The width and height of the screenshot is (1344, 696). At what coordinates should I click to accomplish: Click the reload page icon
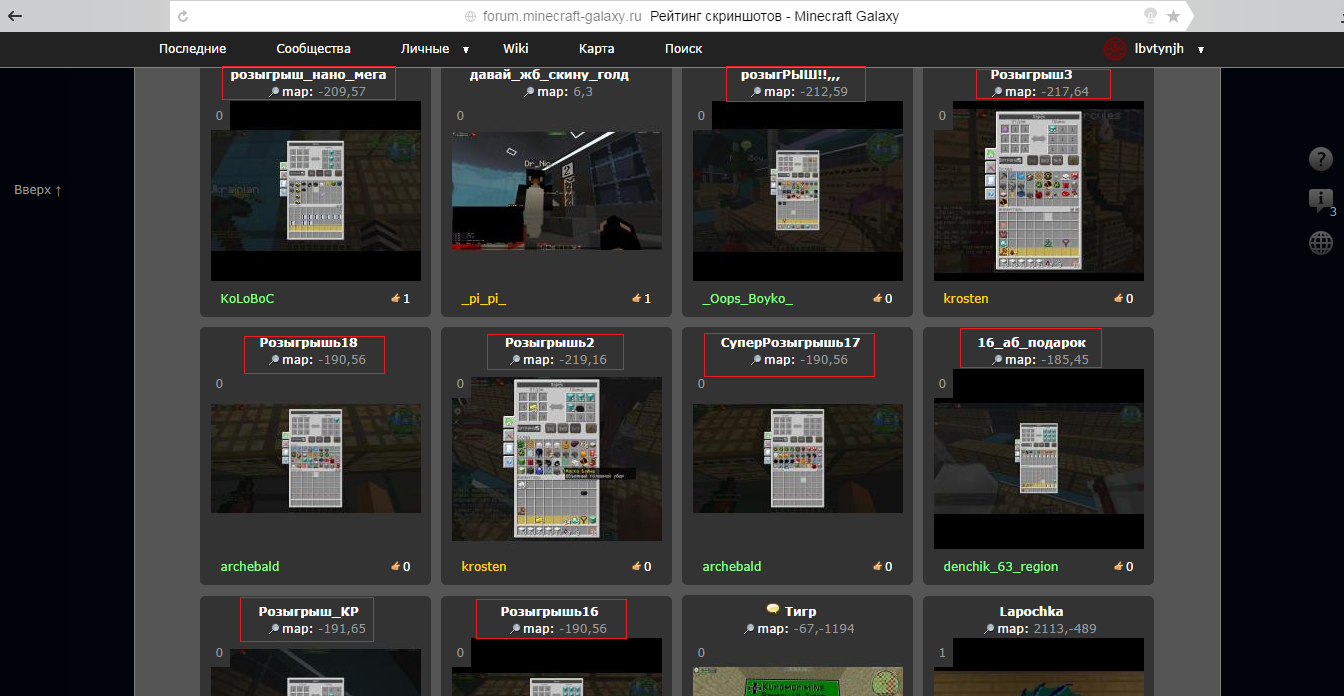(x=183, y=16)
